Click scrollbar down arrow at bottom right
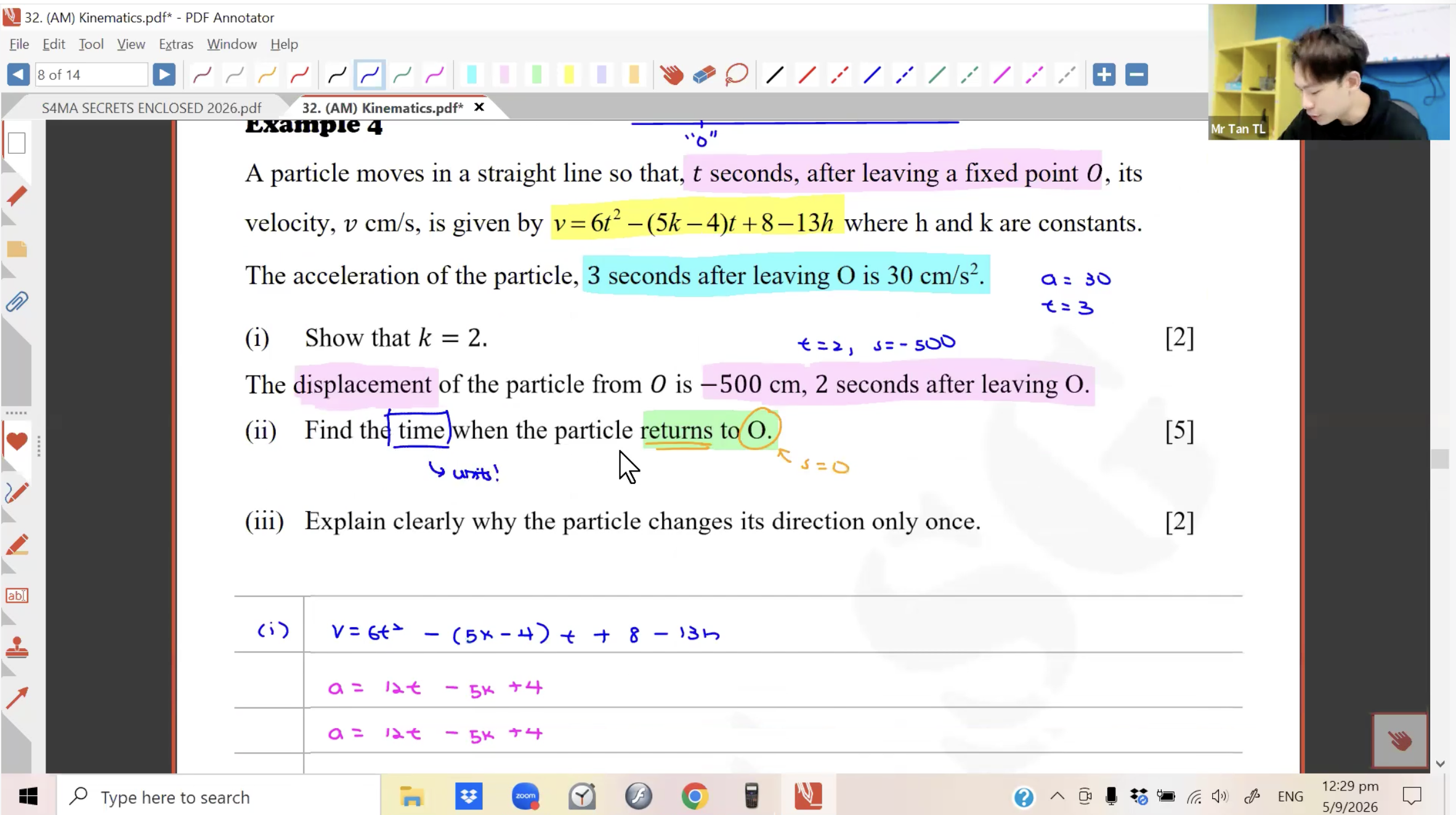The height and width of the screenshot is (815, 1456). click(x=1440, y=763)
